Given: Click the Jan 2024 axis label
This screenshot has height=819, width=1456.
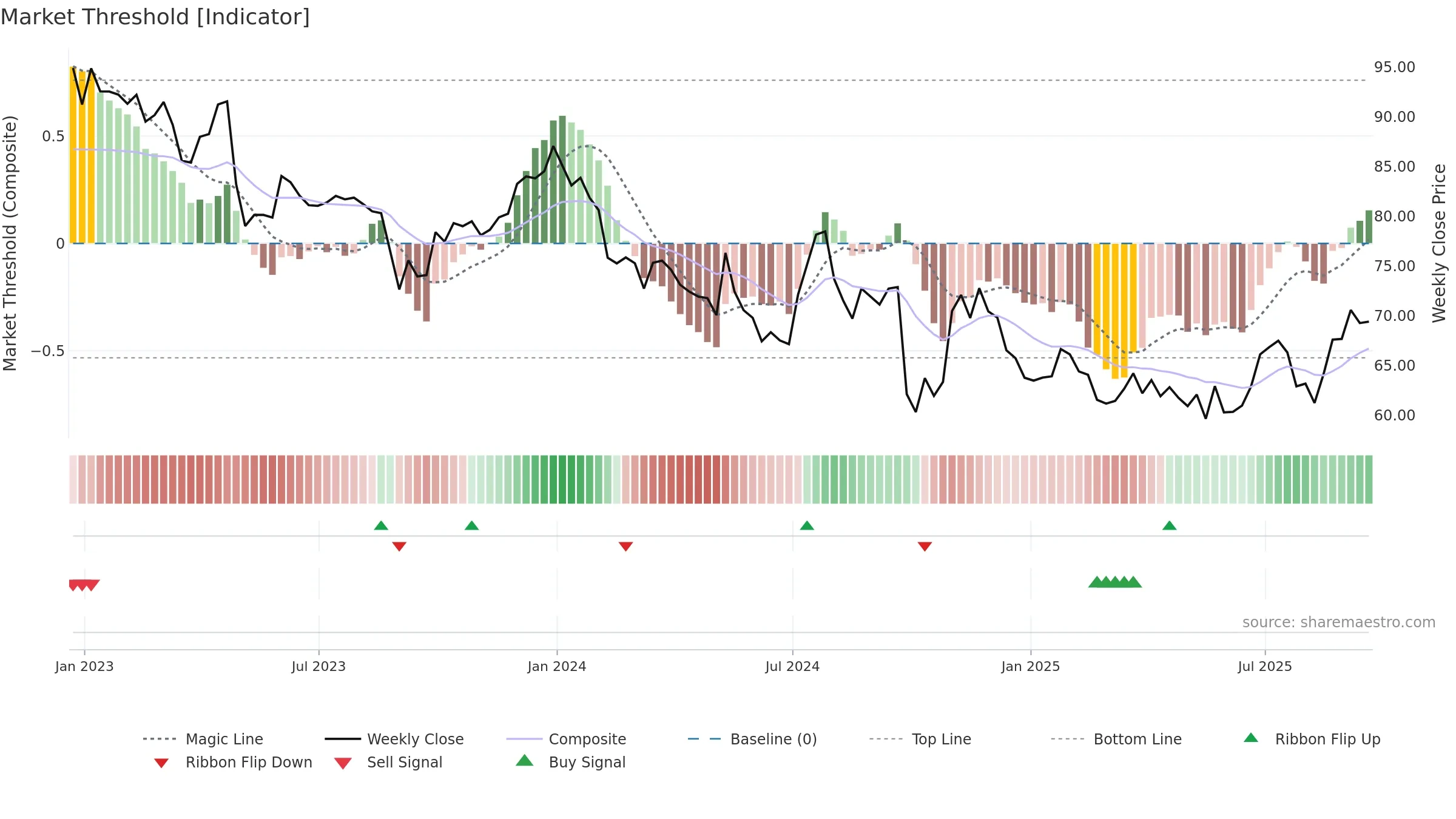Looking at the screenshot, I should pos(557,666).
